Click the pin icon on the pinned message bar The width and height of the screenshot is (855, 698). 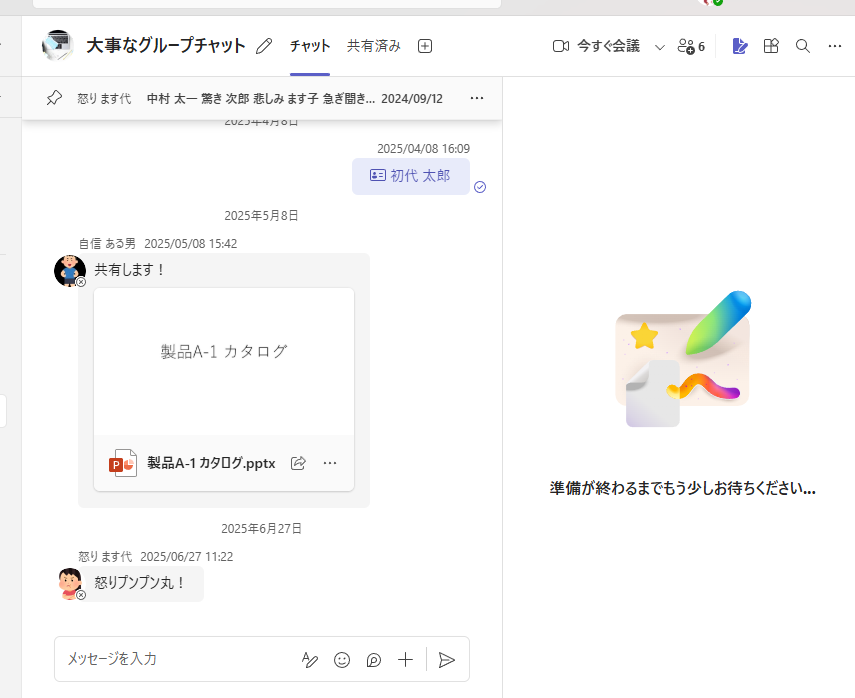(x=54, y=98)
